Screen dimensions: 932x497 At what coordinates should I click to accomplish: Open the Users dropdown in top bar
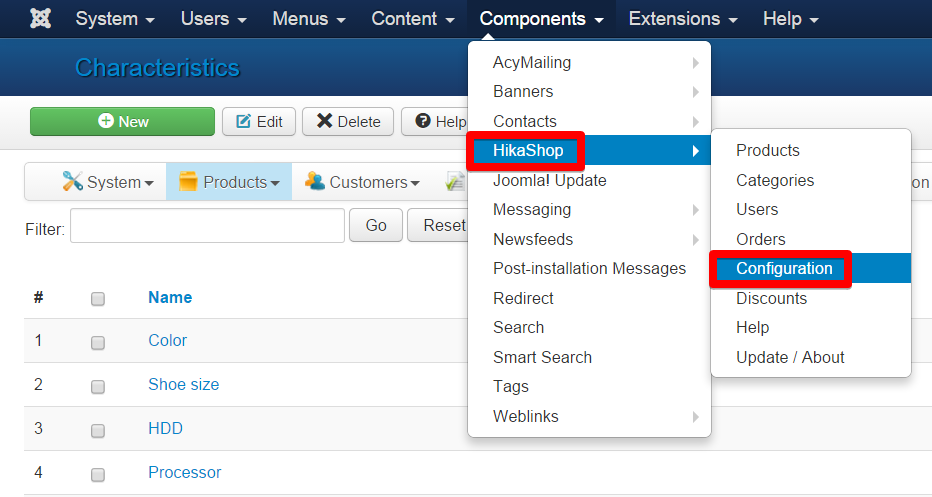coord(213,19)
